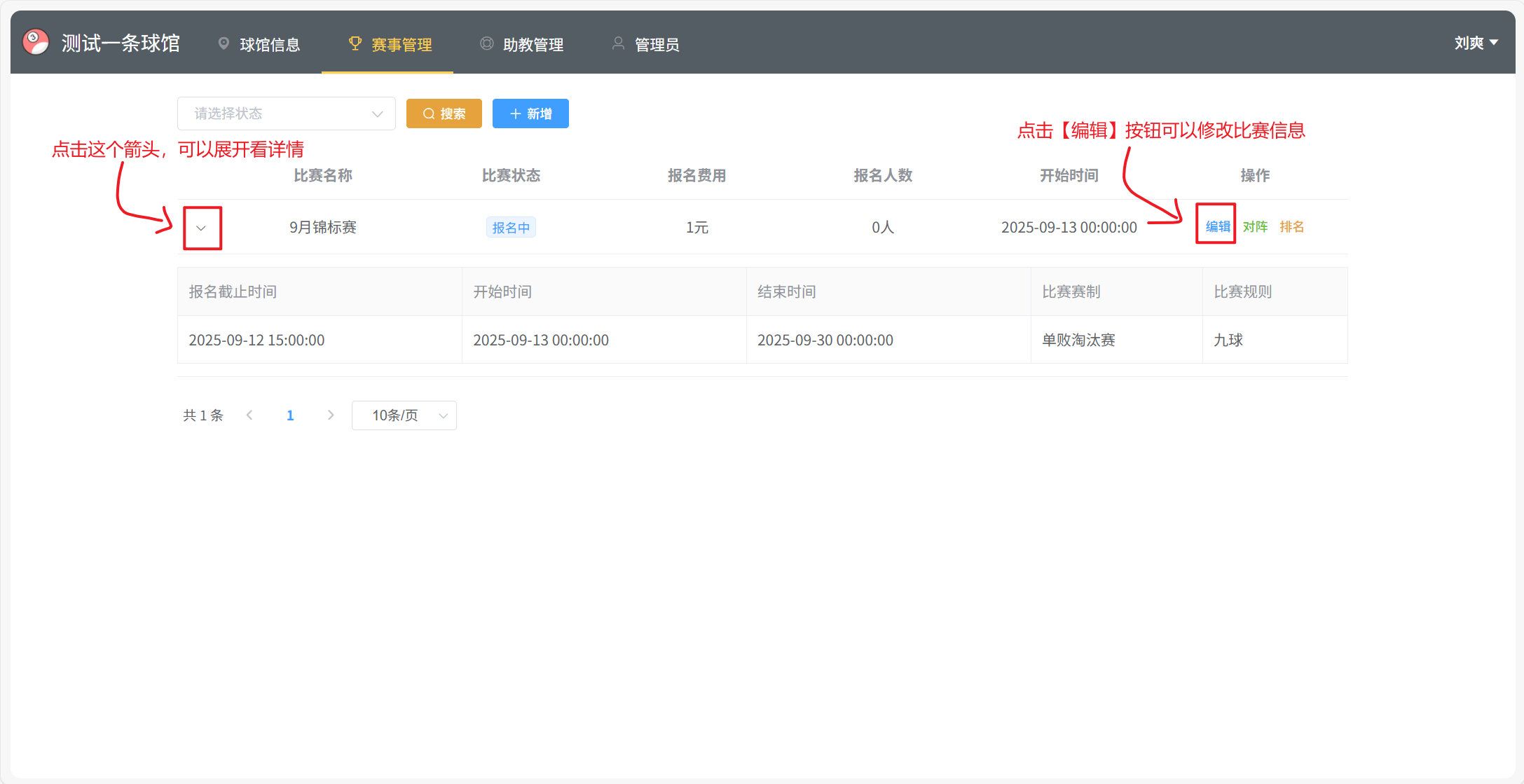Click the 编辑 link for 9月锦标赛
The image size is (1524, 784).
[x=1218, y=227]
